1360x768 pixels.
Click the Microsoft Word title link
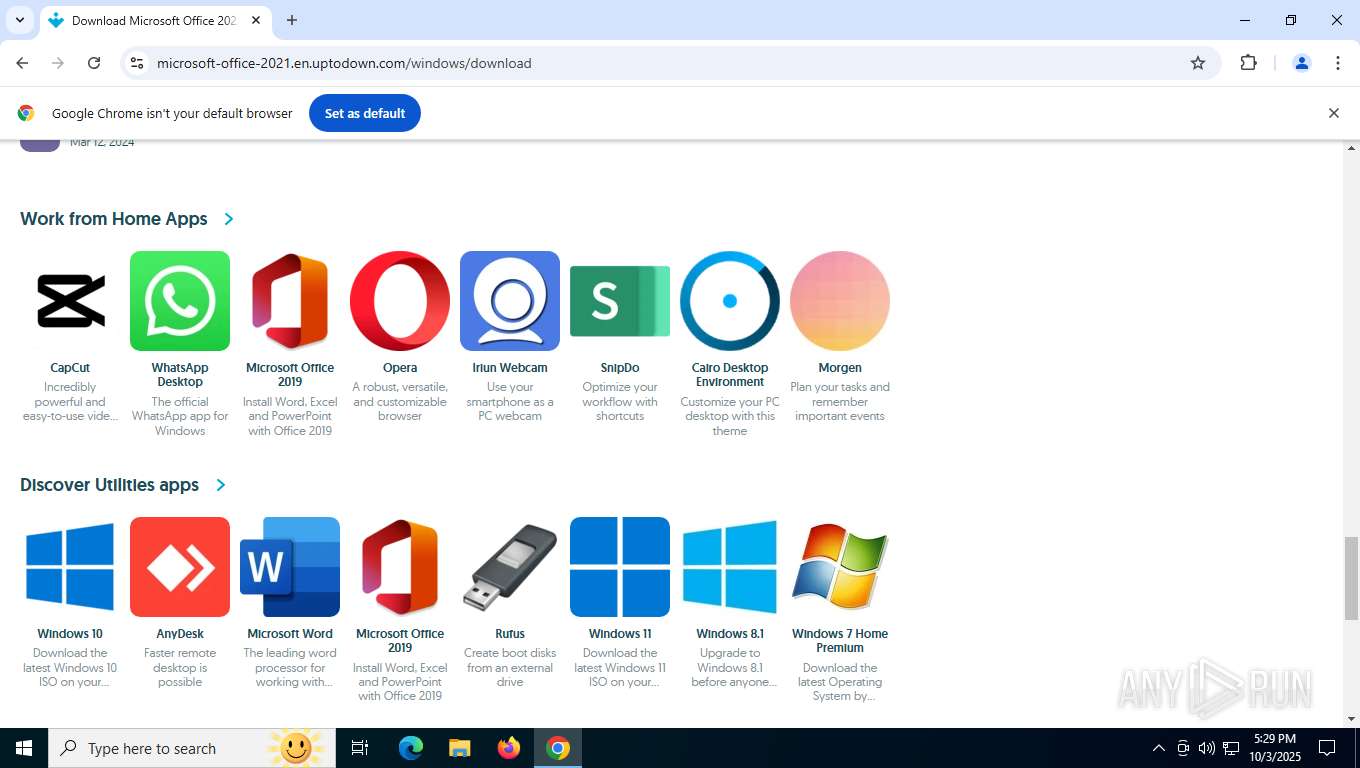(x=290, y=634)
